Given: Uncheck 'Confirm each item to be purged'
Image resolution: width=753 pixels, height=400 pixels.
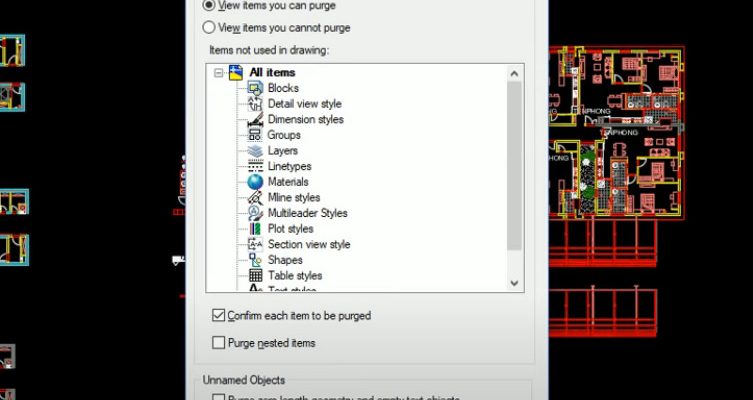Looking at the screenshot, I should pos(219,316).
